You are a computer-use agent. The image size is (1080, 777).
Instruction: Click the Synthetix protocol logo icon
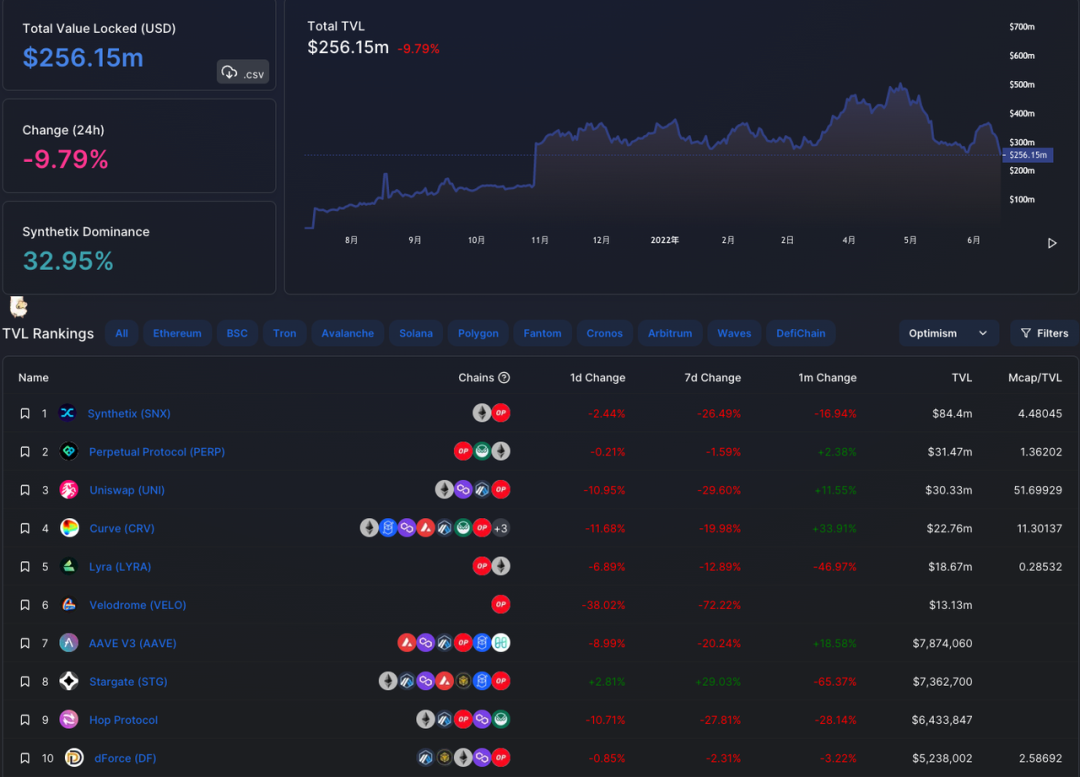pos(67,413)
